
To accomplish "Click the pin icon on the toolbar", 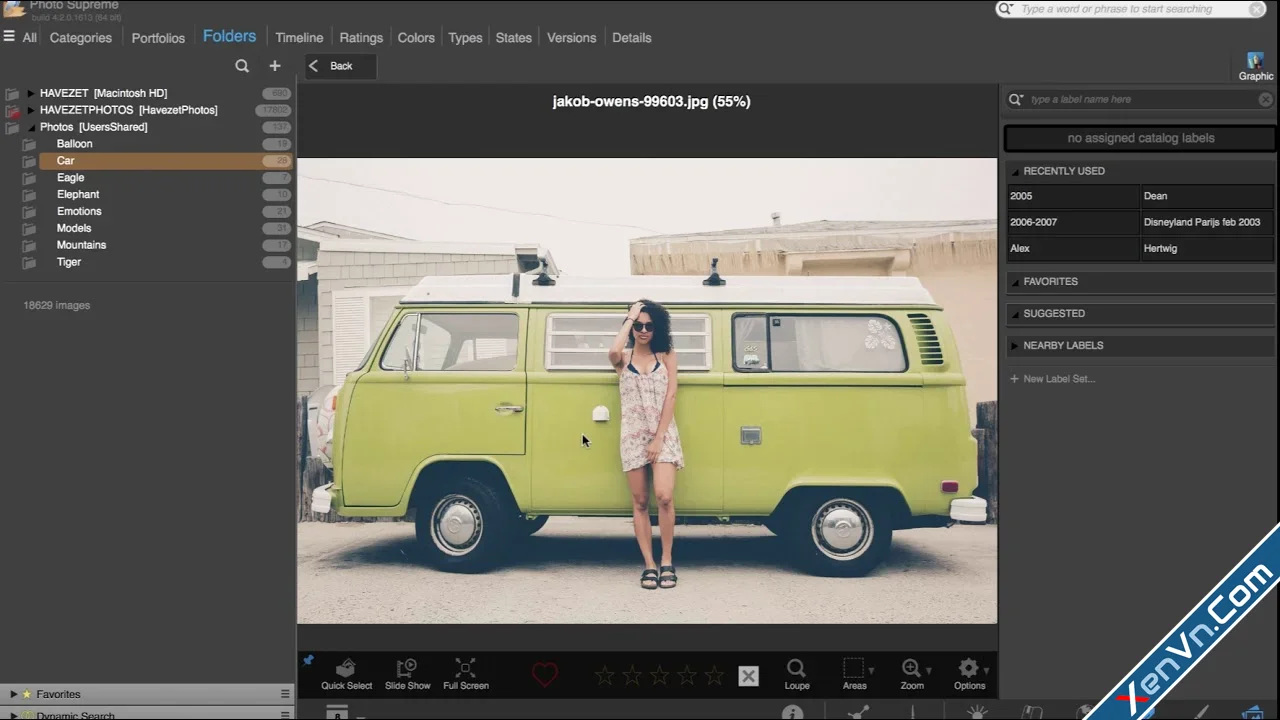I will click(x=308, y=660).
